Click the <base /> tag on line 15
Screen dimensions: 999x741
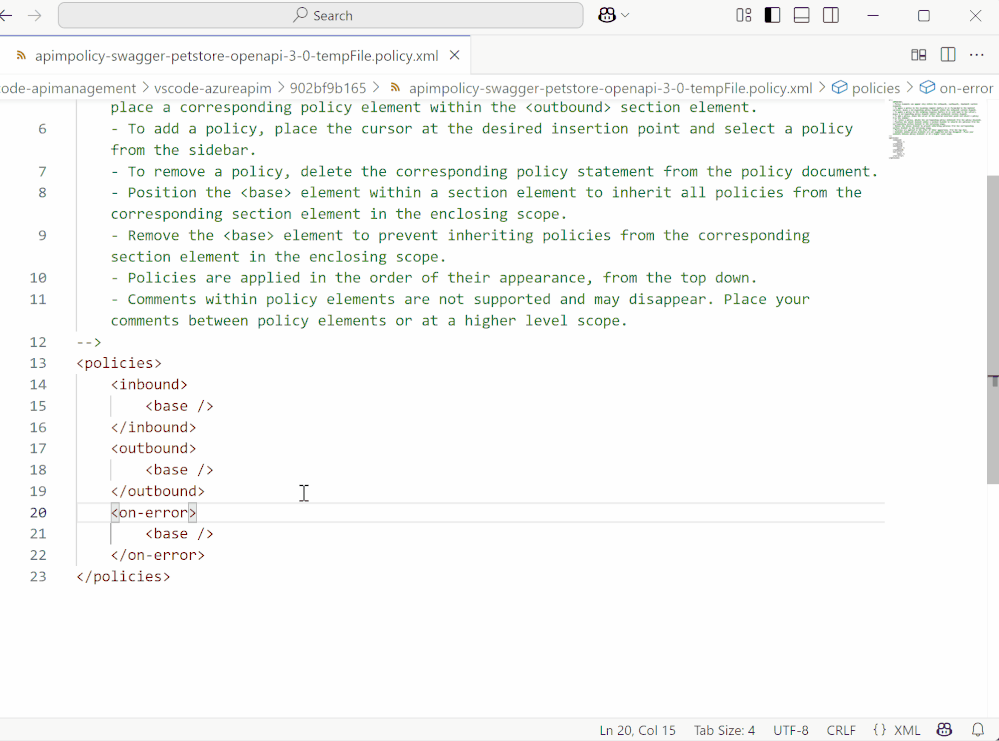[x=179, y=406]
